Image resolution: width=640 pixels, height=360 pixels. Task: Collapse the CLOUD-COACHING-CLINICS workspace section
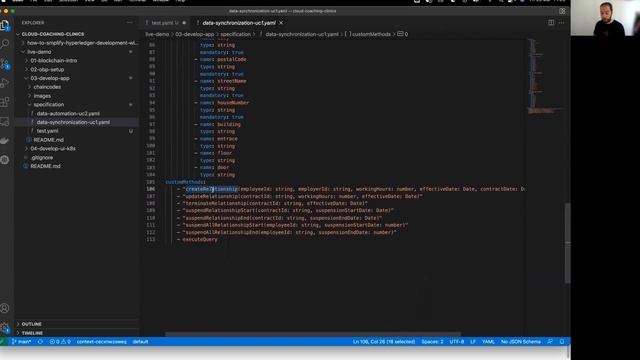point(53,34)
